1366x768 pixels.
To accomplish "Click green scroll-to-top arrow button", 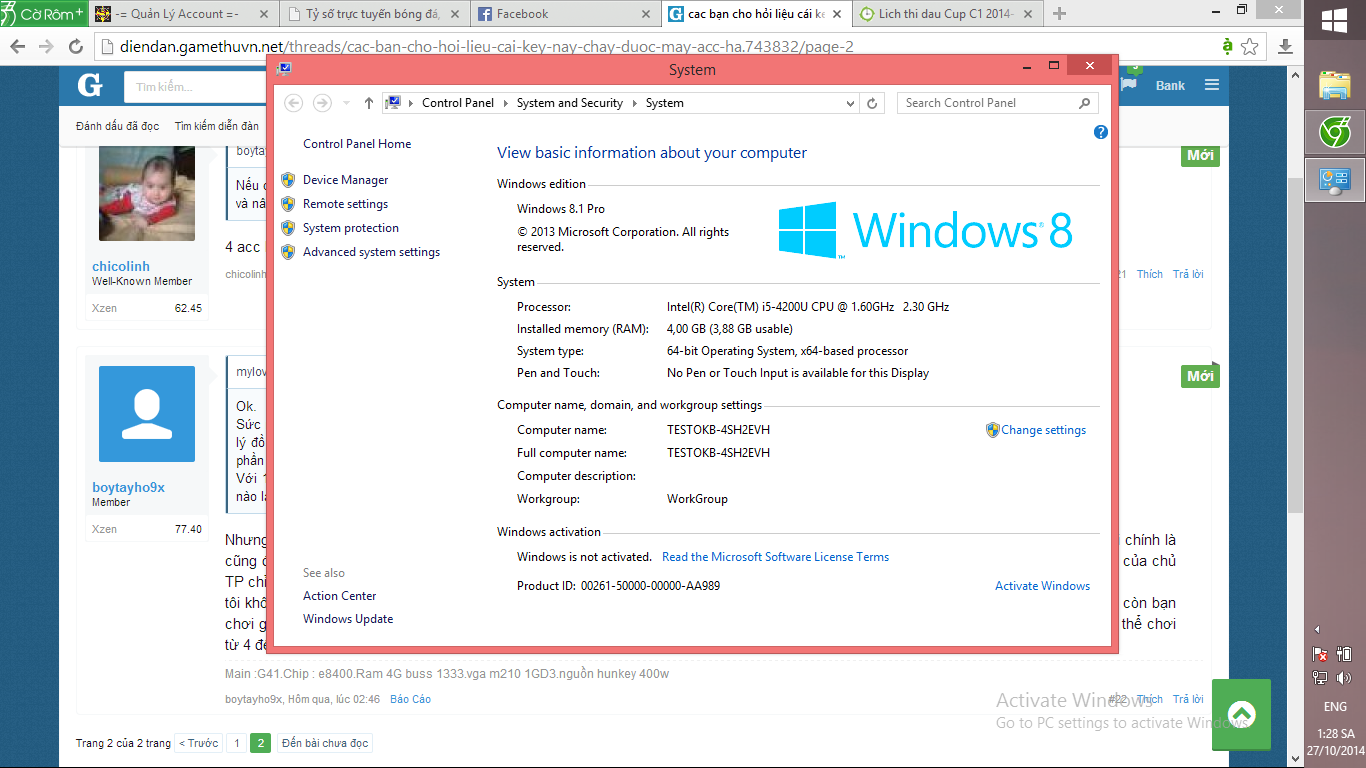I will (1241, 714).
